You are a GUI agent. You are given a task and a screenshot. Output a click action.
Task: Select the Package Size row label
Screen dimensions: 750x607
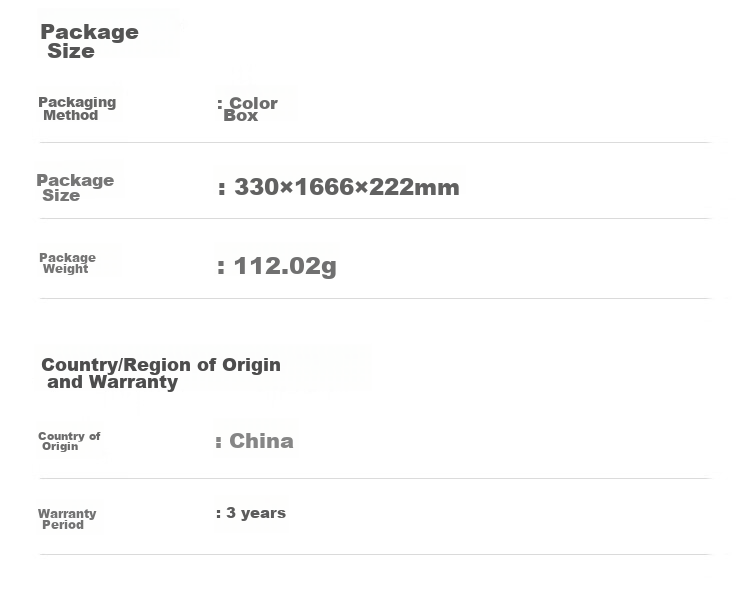pos(75,188)
